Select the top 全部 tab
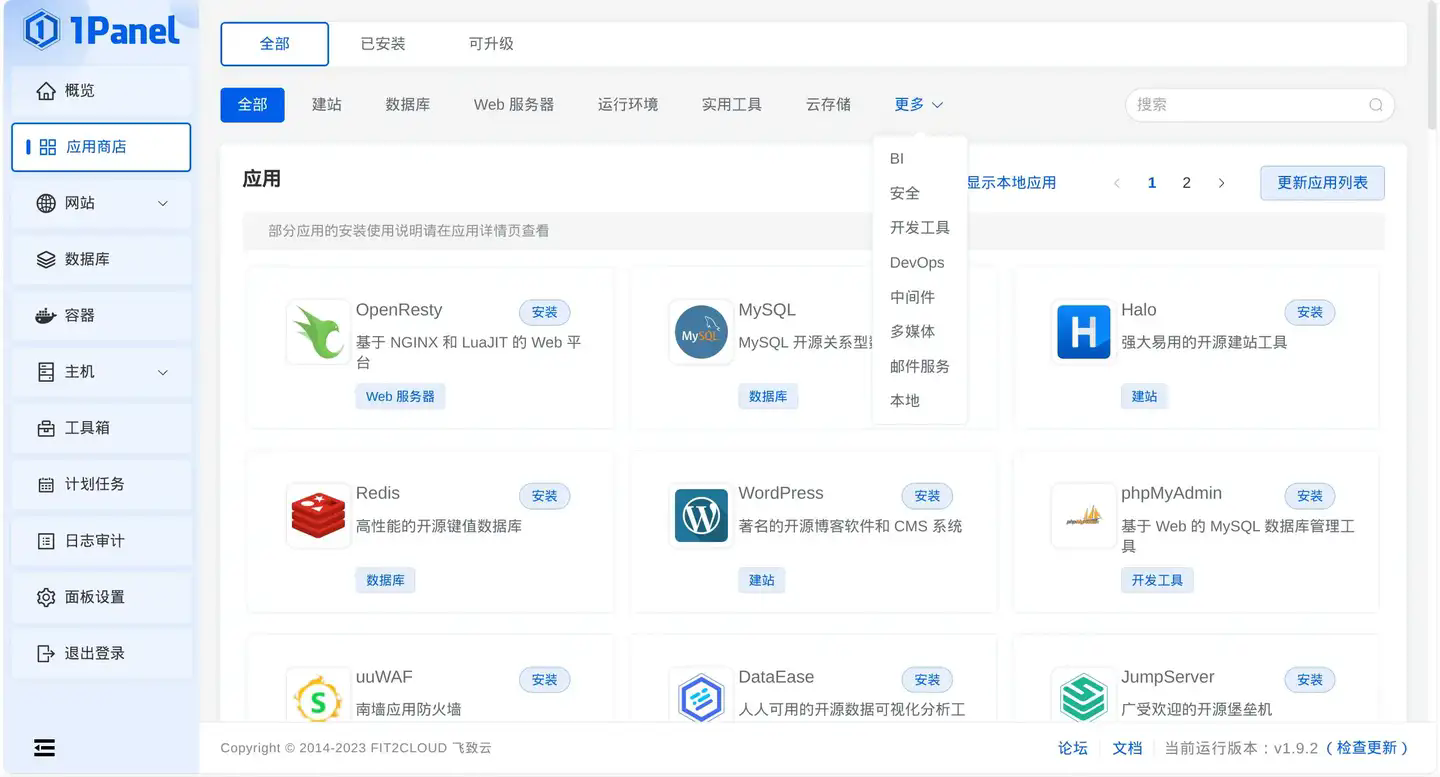This screenshot has height=777, width=1440. coord(275,44)
